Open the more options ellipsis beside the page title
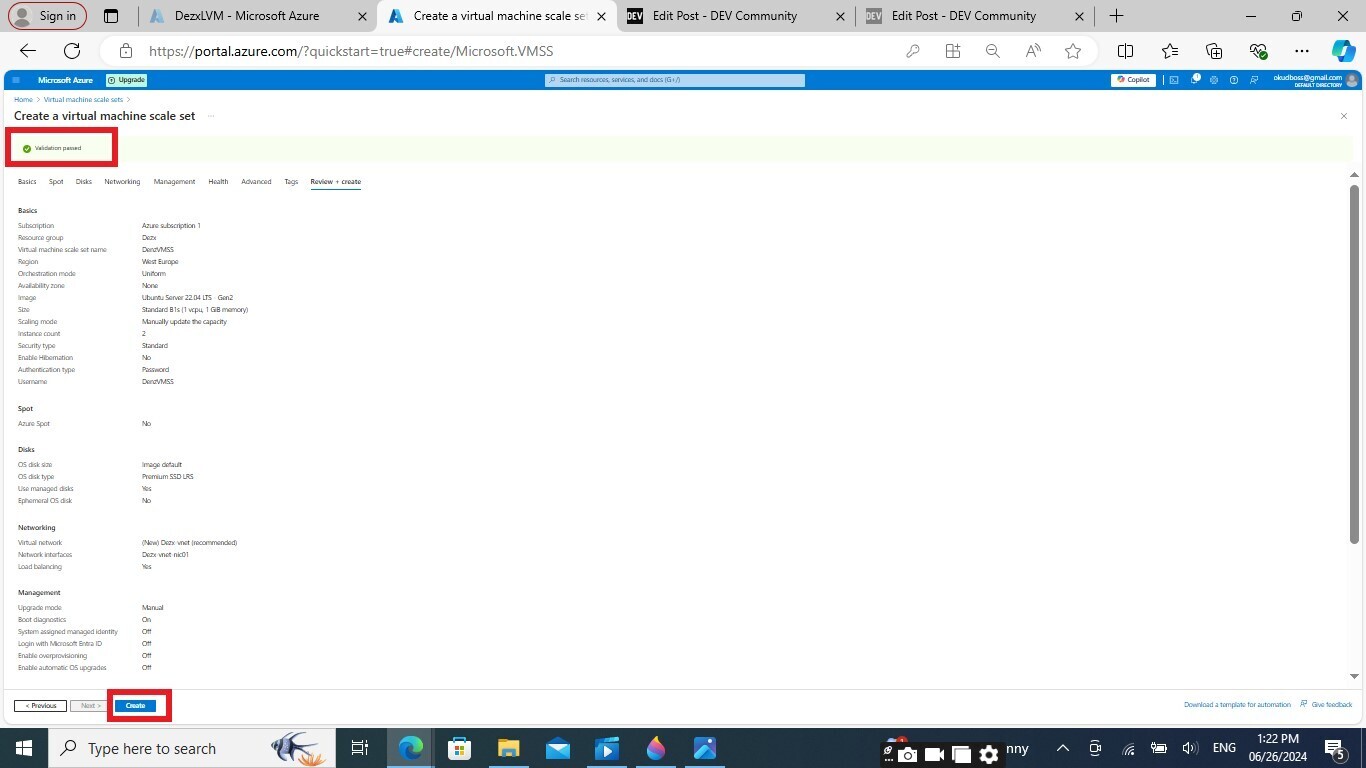Screen dimensions: 1366x768 coord(211,116)
